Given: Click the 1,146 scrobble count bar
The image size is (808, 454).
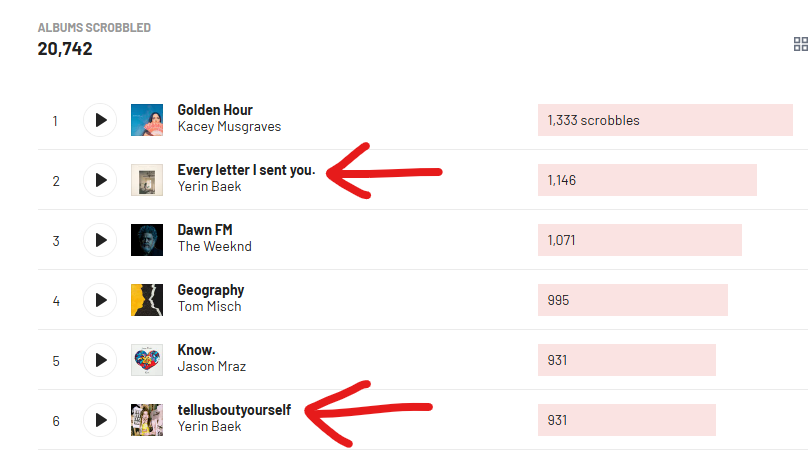Looking at the screenshot, I should [x=647, y=180].
